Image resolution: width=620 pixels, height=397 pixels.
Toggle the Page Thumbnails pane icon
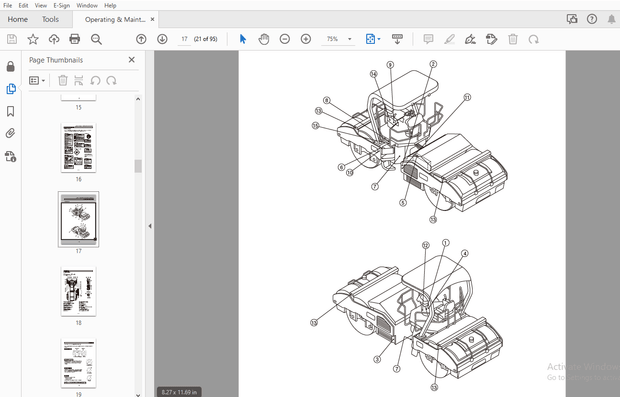[x=11, y=89]
